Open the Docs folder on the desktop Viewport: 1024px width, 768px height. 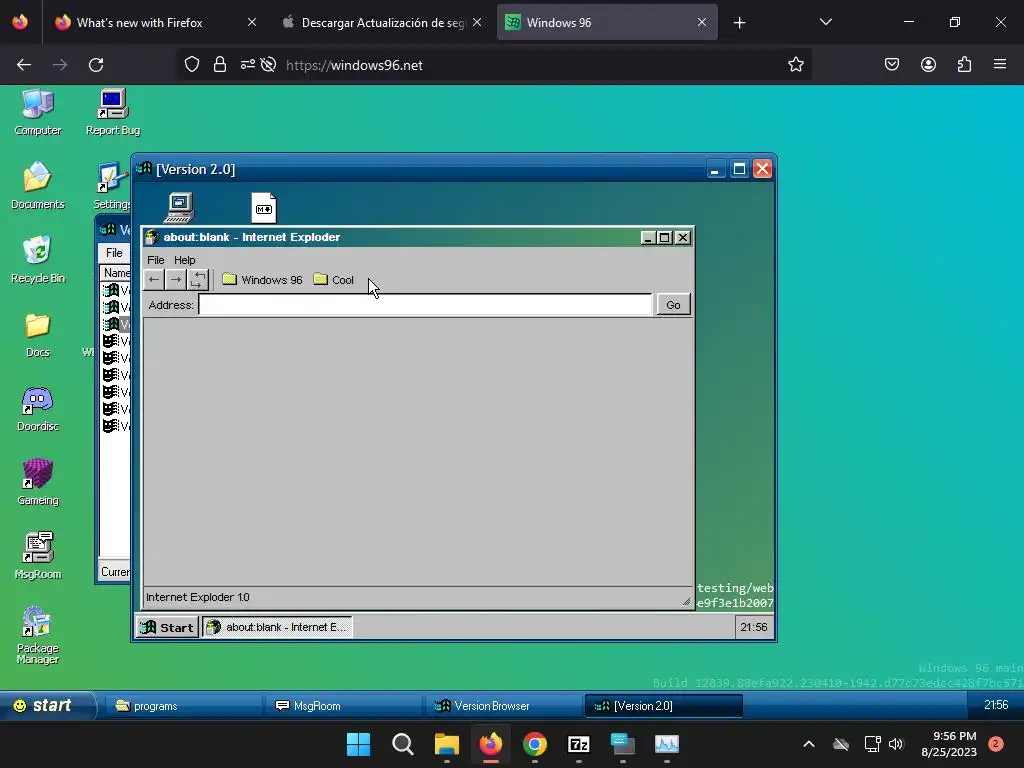pyautogui.click(x=38, y=334)
